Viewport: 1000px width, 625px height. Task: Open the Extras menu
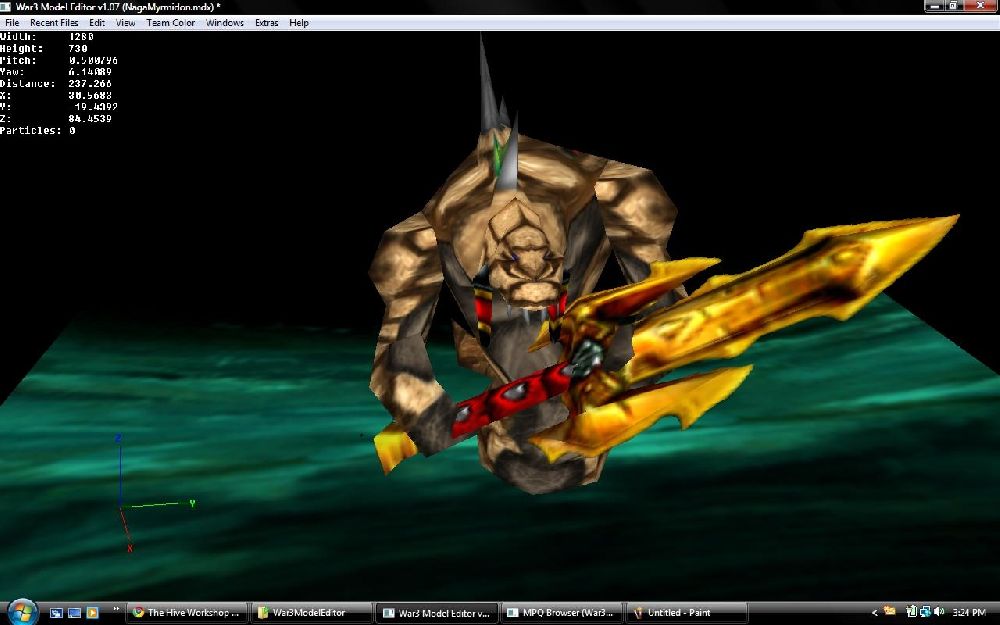pos(267,23)
